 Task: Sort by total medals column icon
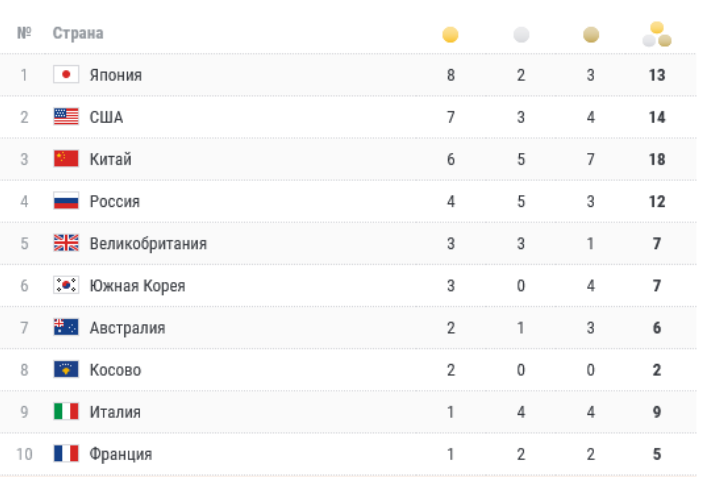[657, 35]
